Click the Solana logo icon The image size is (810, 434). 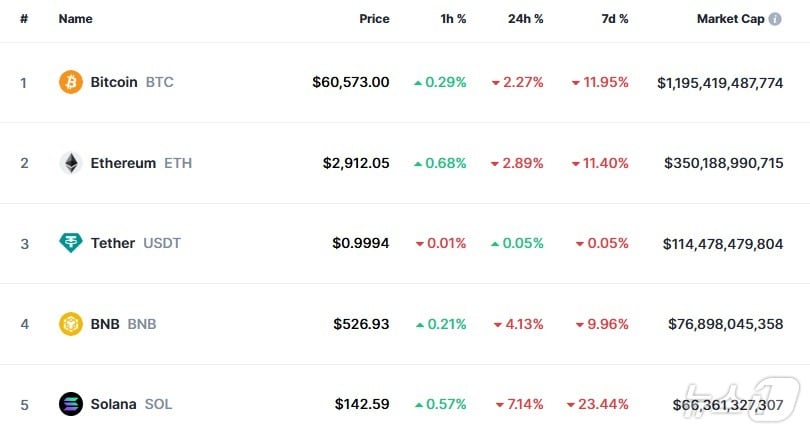point(71,404)
